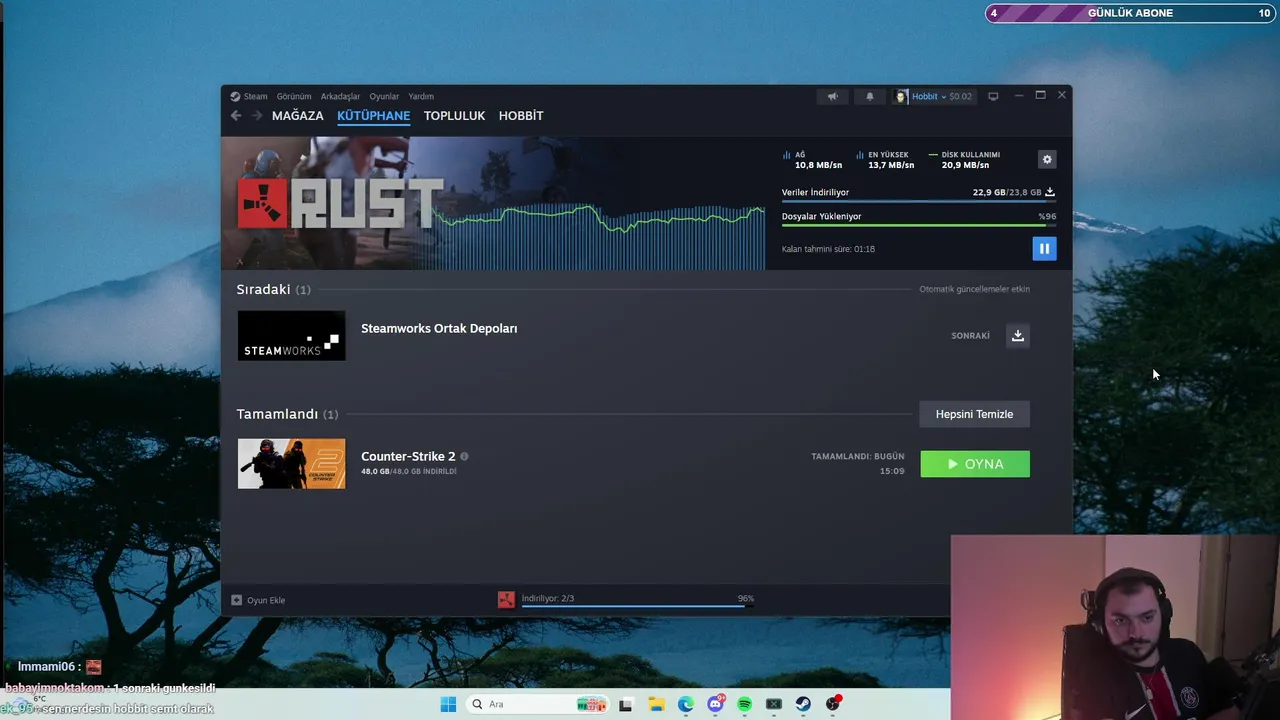
Task: Select Steamworks Ortak Depoları title
Action: point(439,328)
